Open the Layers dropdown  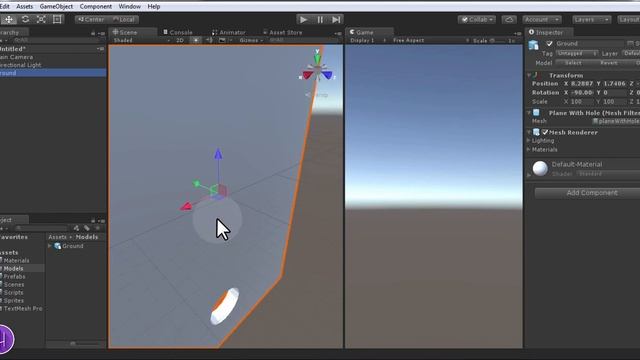click(x=591, y=20)
